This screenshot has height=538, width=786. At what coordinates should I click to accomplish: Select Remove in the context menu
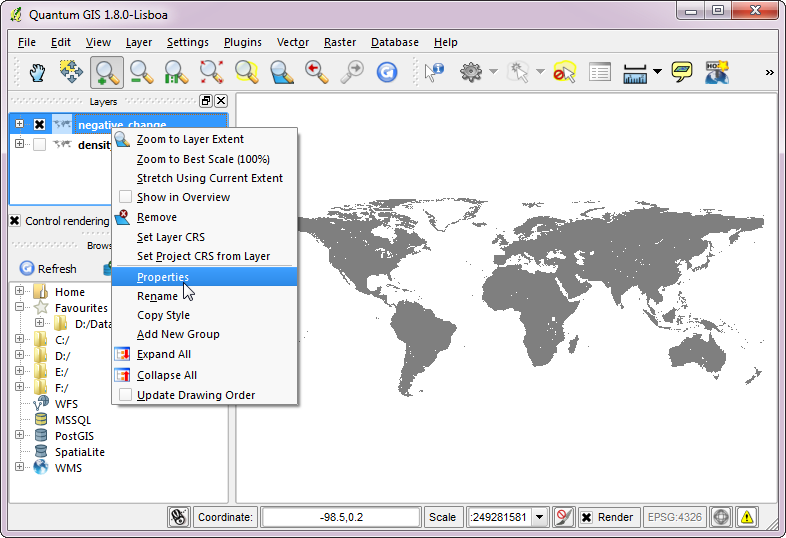click(205, 217)
